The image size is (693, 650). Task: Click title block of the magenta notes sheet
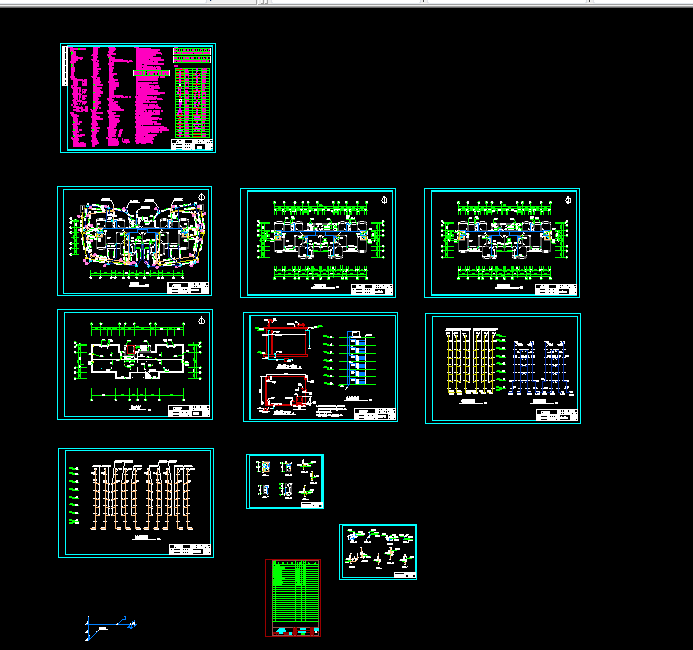tap(192, 144)
